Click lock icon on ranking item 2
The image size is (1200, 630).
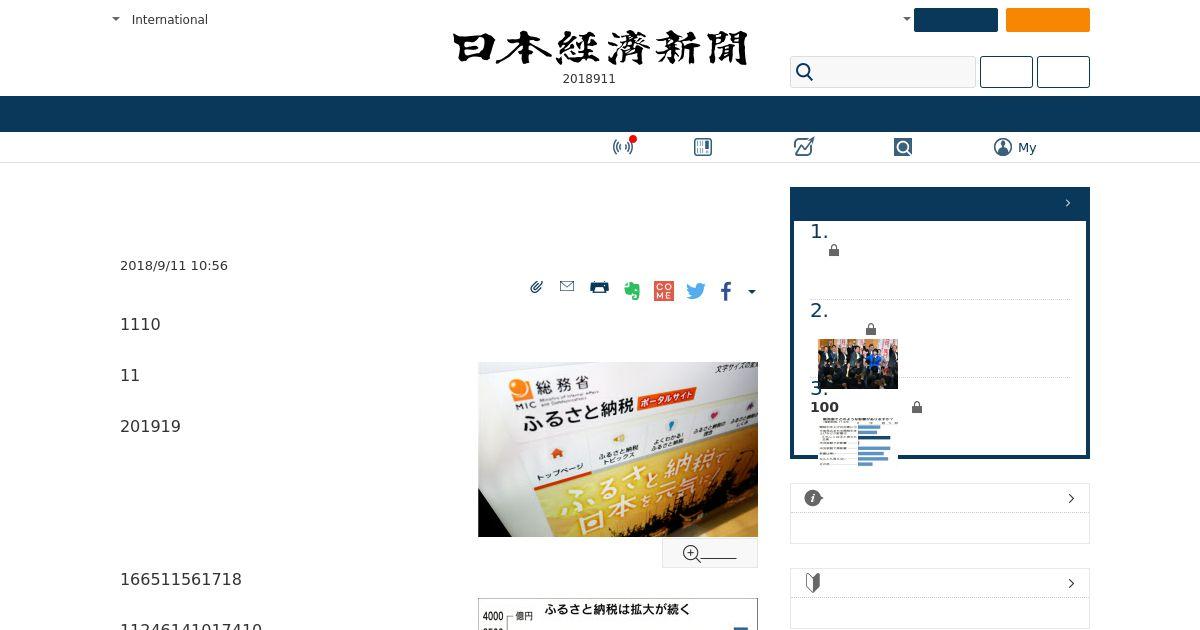(x=871, y=330)
